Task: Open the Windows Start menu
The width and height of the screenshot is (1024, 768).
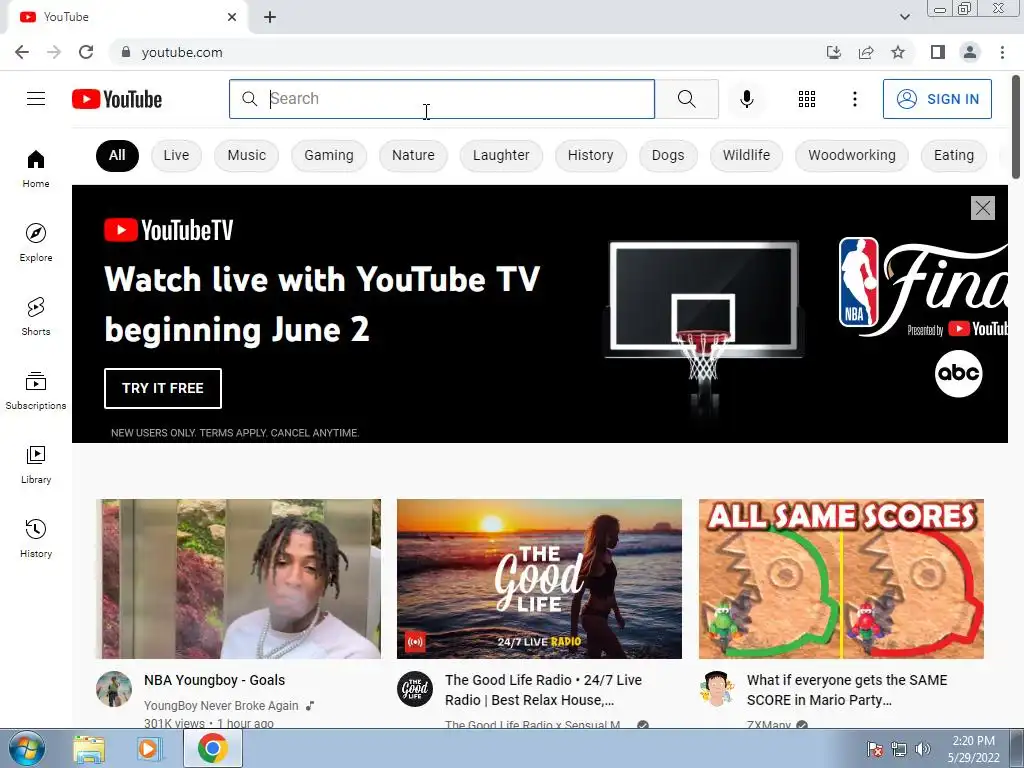Action: [x=26, y=748]
